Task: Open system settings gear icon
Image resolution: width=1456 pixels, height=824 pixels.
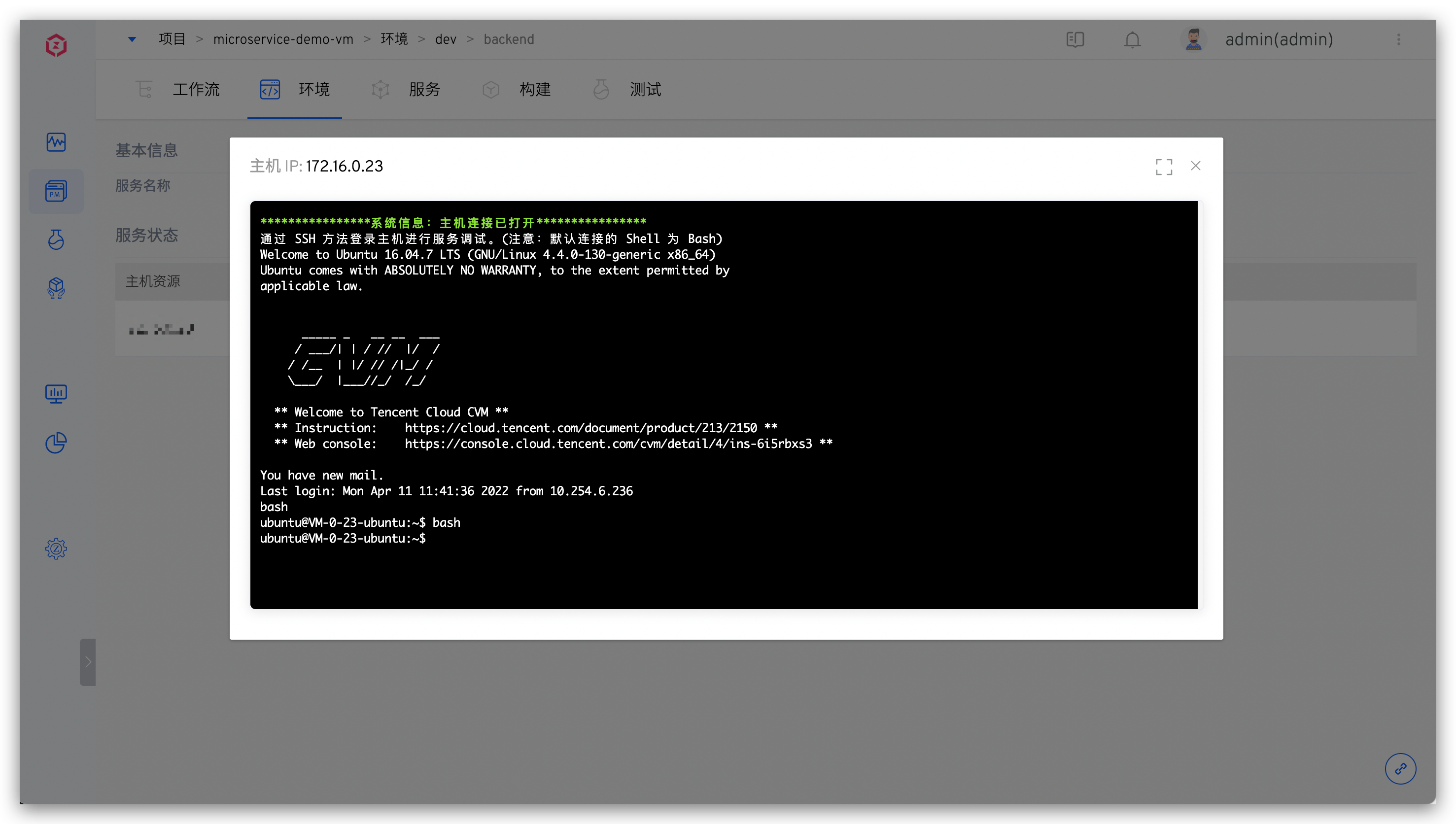Action: [56, 549]
